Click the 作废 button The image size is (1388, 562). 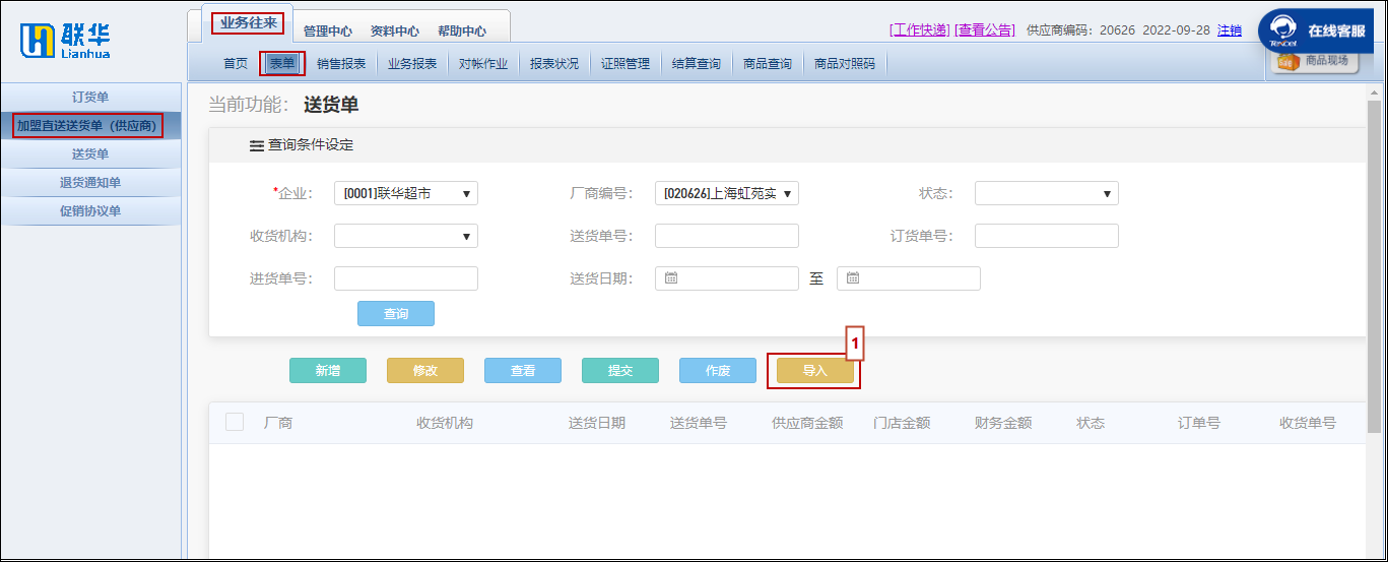[718, 371]
